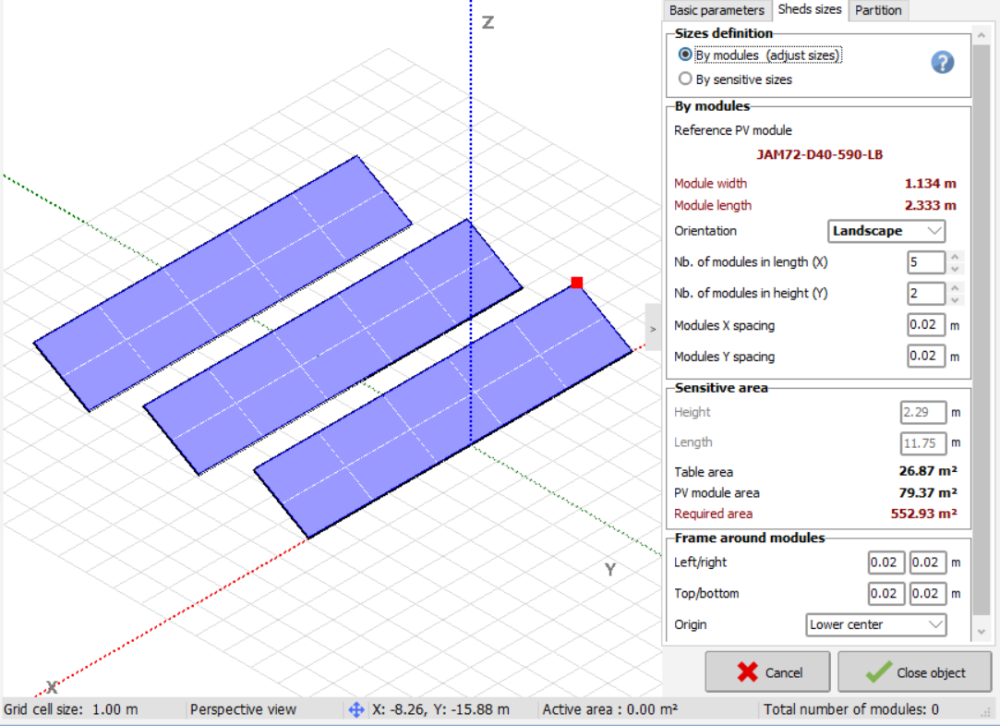Screen dimensions: 1000x726
Task: Increase modules in height with up arrow
Action: 954,289
